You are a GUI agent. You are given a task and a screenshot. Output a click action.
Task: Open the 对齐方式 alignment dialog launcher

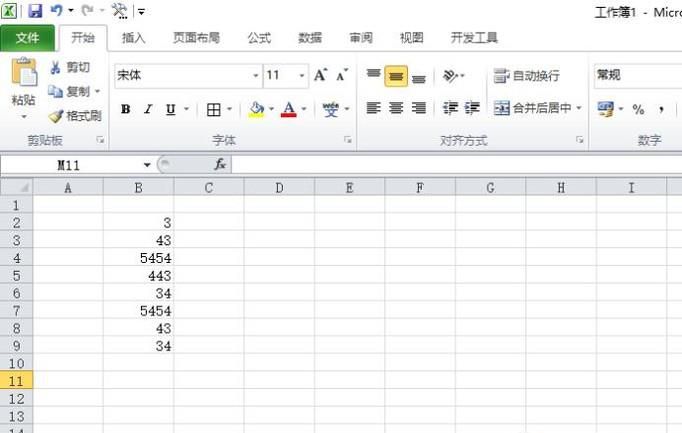(580, 140)
